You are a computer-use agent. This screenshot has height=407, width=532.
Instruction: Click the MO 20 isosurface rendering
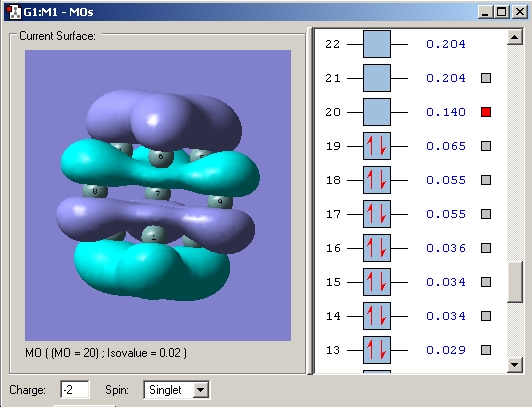coord(158,195)
